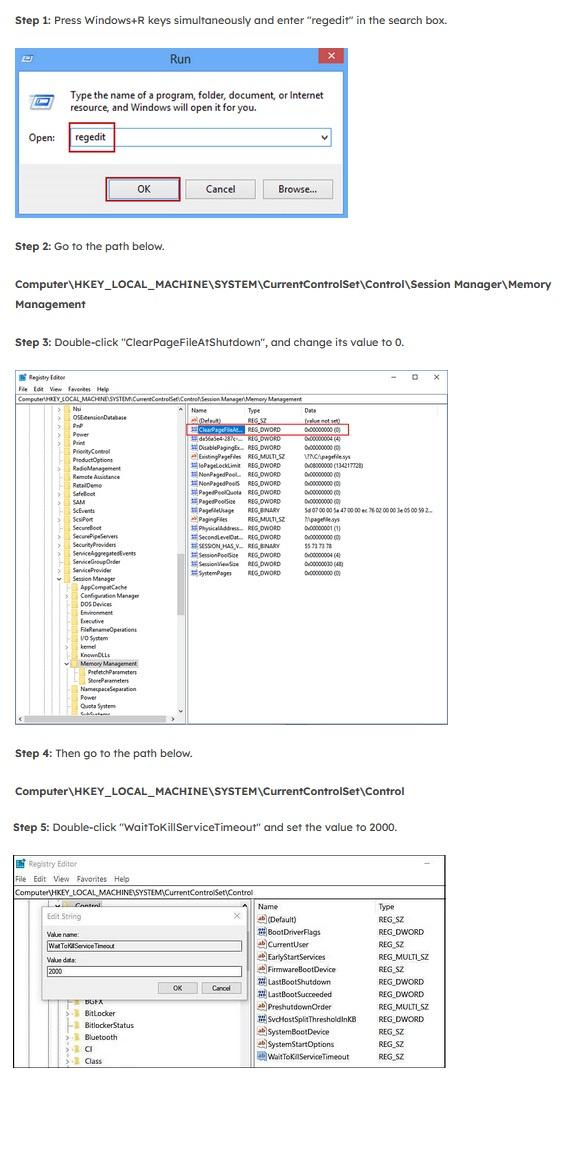Click the icon beside SvcHostSplitThresholdInKB value
The image size is (567, 1159).
(x=262, y=1019)
